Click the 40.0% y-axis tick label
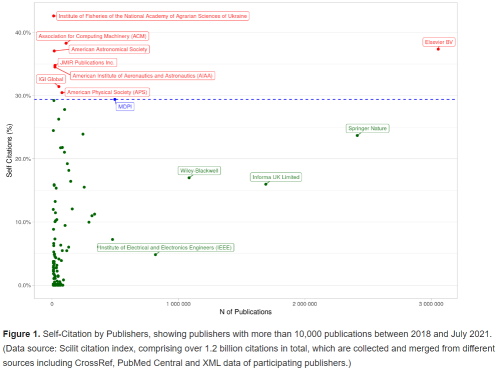 (23, 33)
